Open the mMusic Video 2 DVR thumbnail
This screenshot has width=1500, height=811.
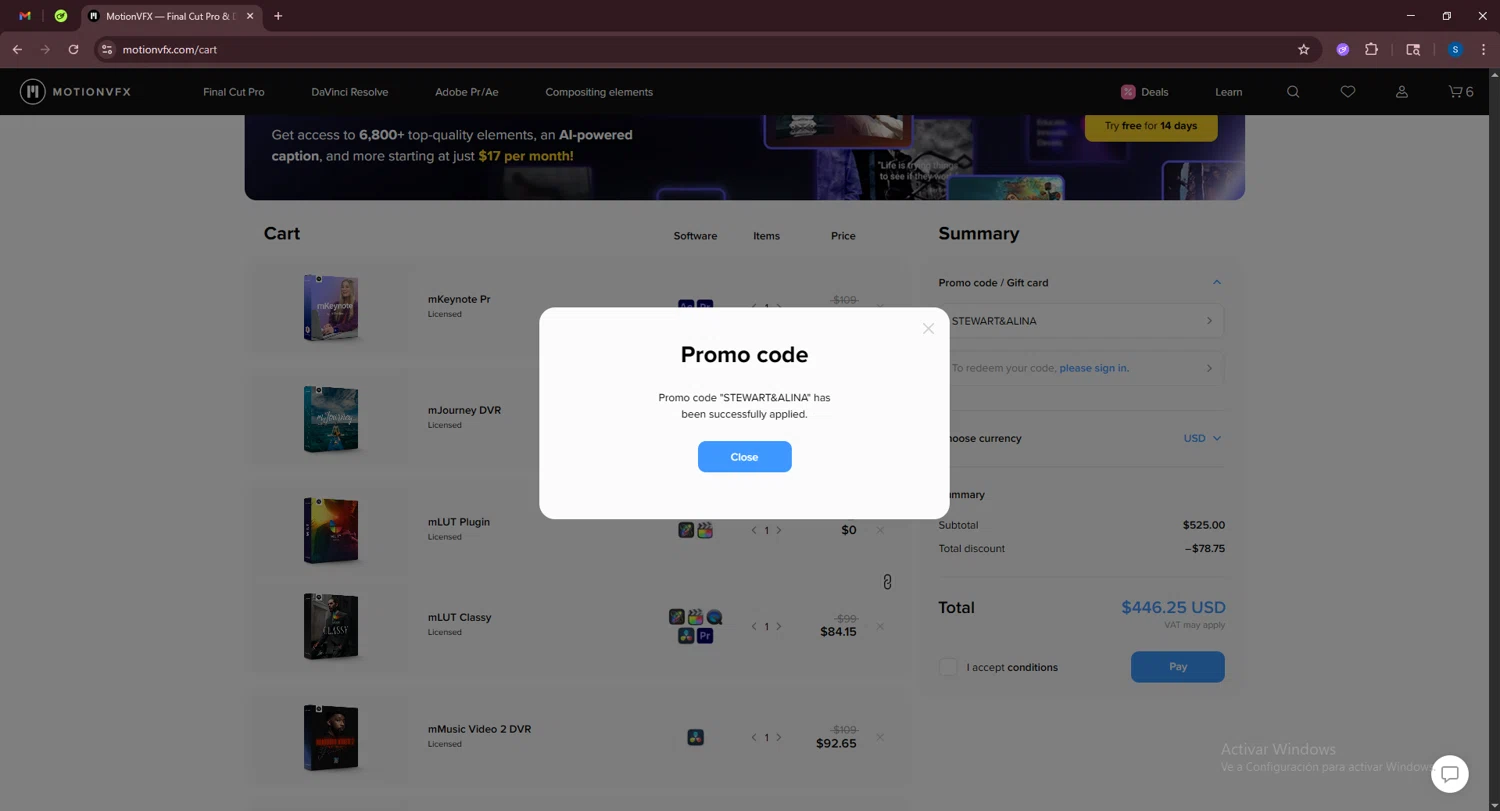click(331, 738)
